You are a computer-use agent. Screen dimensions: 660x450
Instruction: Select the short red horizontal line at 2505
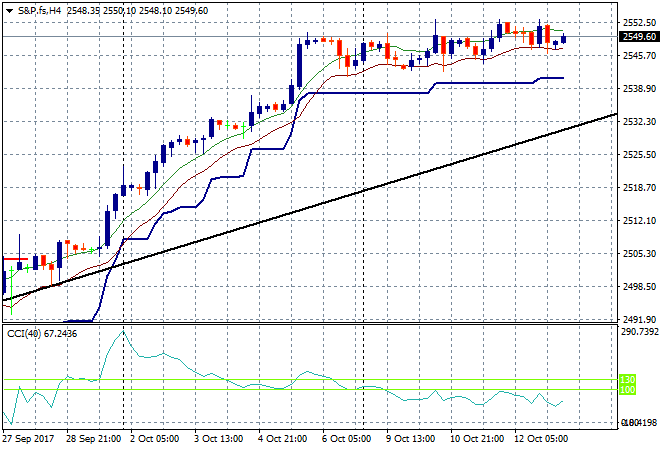point(15,259)
